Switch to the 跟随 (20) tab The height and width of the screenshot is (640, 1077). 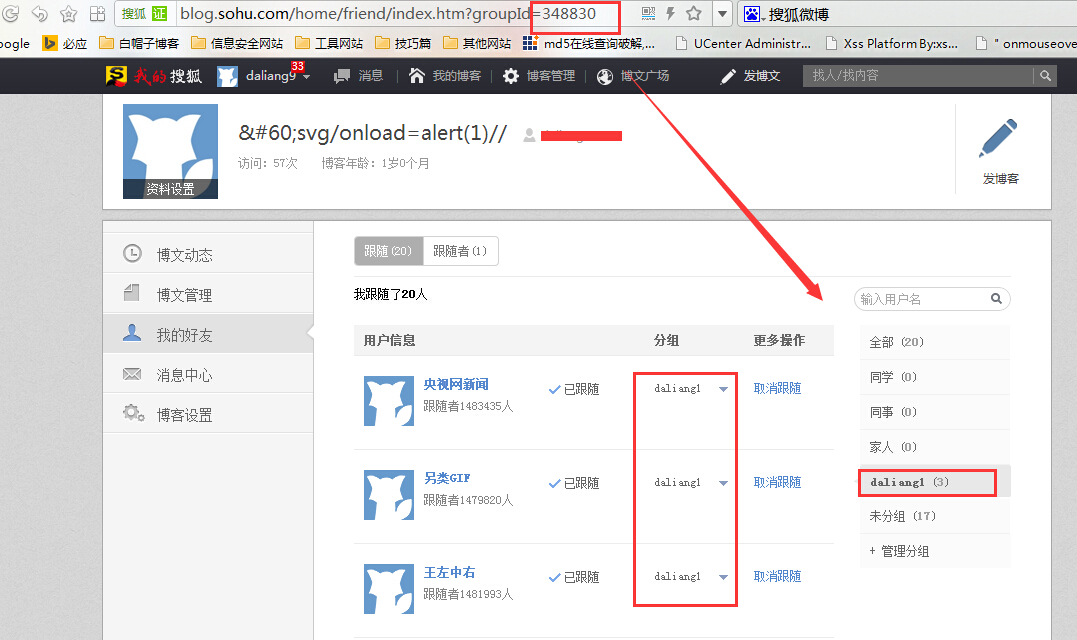[x=389, y=251]
